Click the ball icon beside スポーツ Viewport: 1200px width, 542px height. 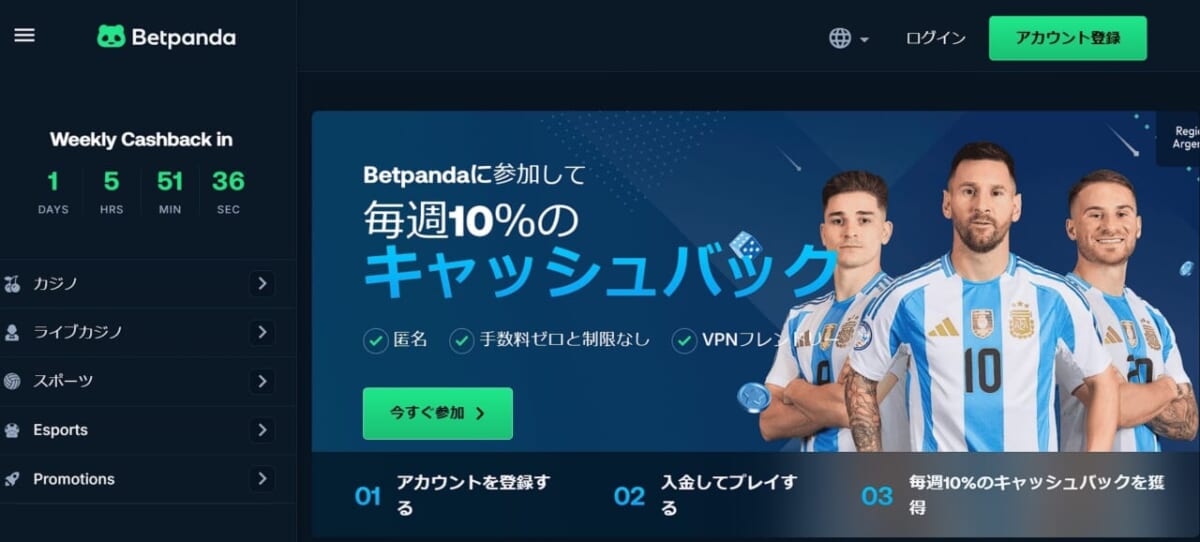pos(12,381)
